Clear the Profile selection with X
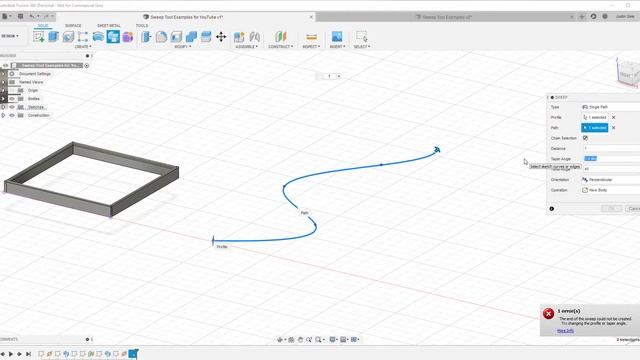The height and width of the screenshot is (360, 640). click(613, 118)
